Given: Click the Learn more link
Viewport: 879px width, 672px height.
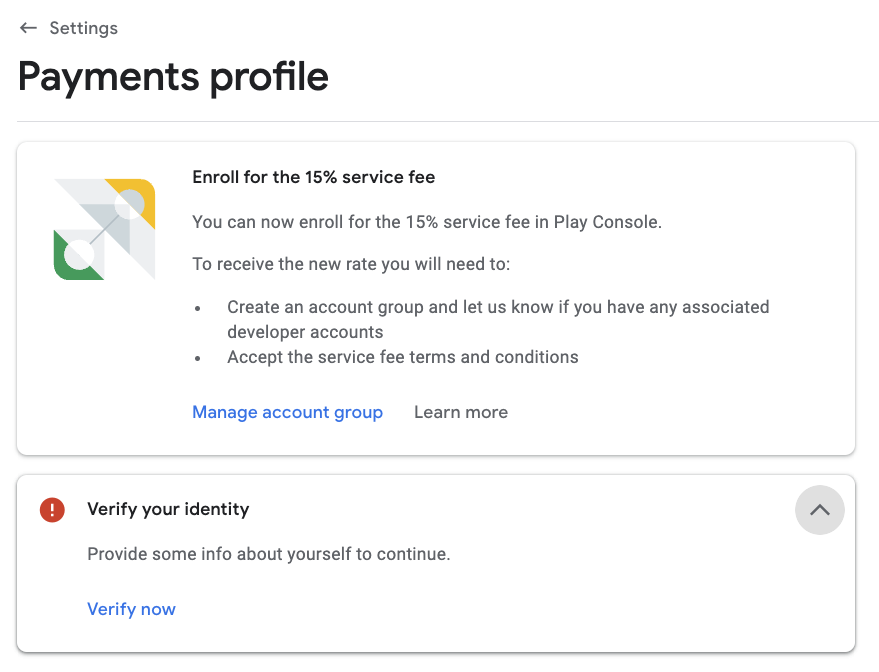Looking at the screenshot, I should pyautogui.click(x=461, y=412).
